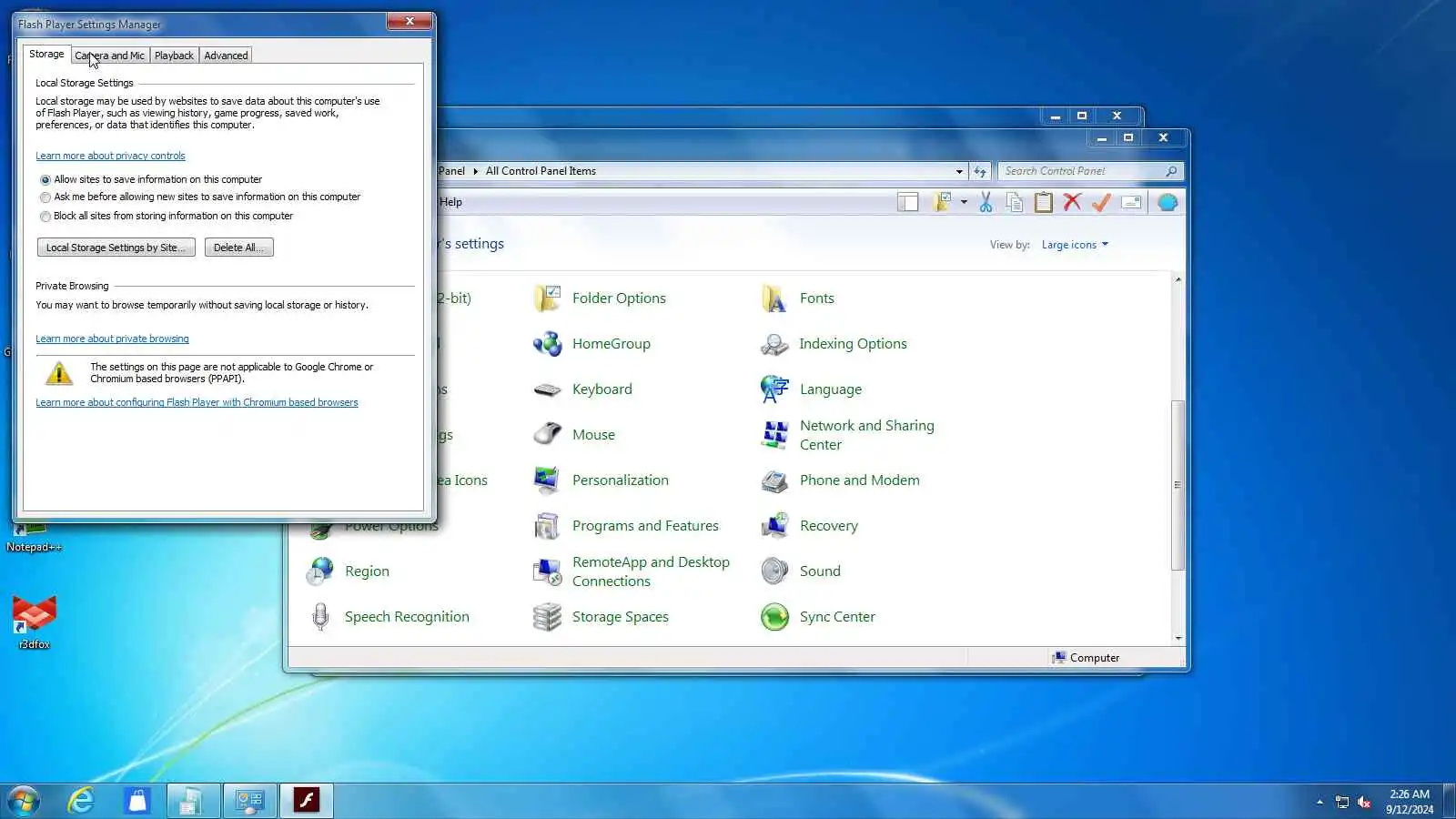Click 'Local Storage Settings by Site...' button
This screenshot has width=1456, height=819.
tap(116, 248)
